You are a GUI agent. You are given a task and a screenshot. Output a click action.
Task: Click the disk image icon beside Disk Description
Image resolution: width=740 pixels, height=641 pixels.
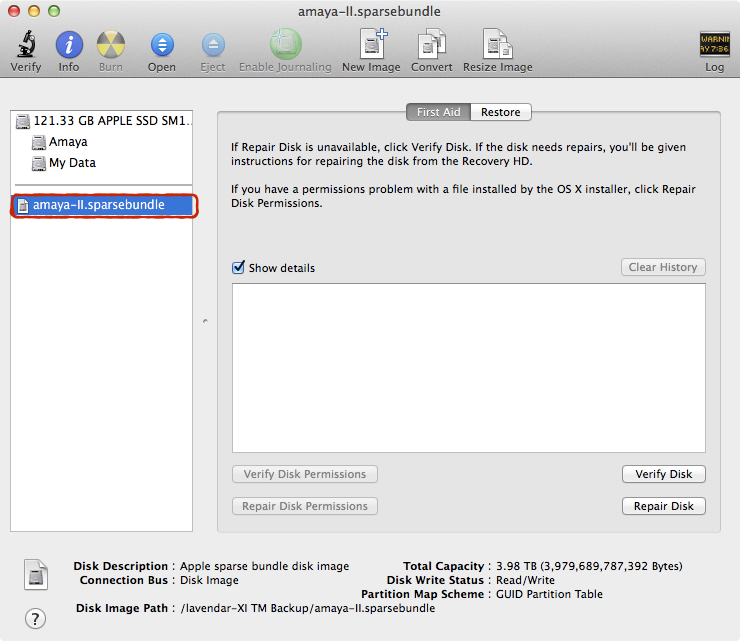36,574
